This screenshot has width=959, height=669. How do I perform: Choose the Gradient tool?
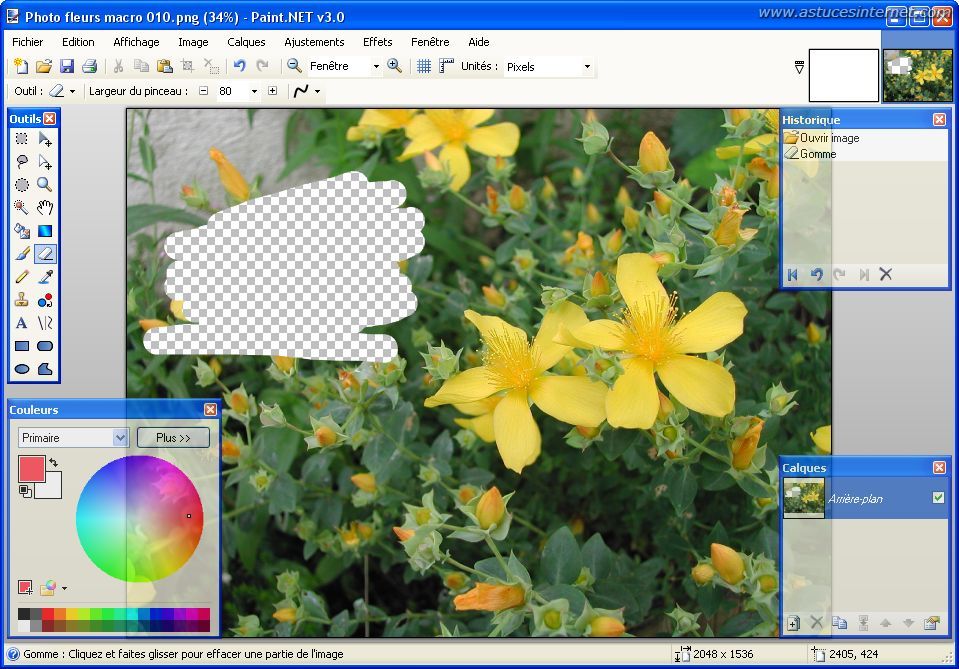click(45, 231)
